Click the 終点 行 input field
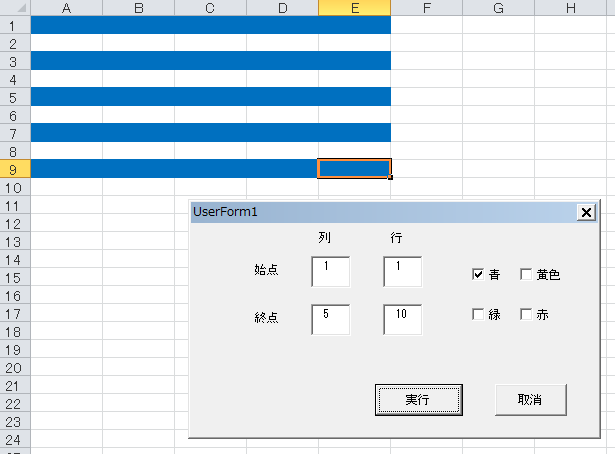 [x=402, y=319]
